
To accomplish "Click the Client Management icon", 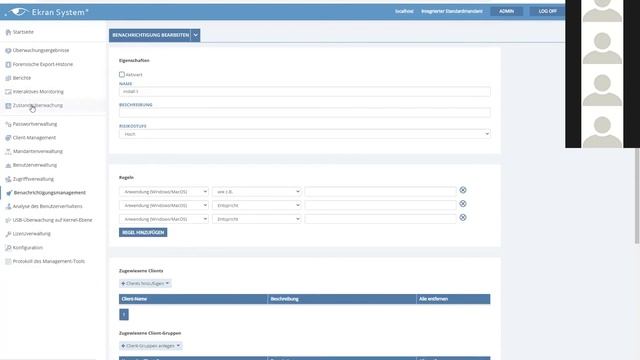I will click(8, 138).
